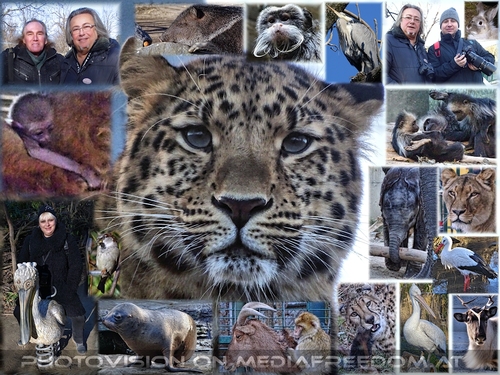
Task: Open the small rabbit photo in the corner
Action: [481, 21]
